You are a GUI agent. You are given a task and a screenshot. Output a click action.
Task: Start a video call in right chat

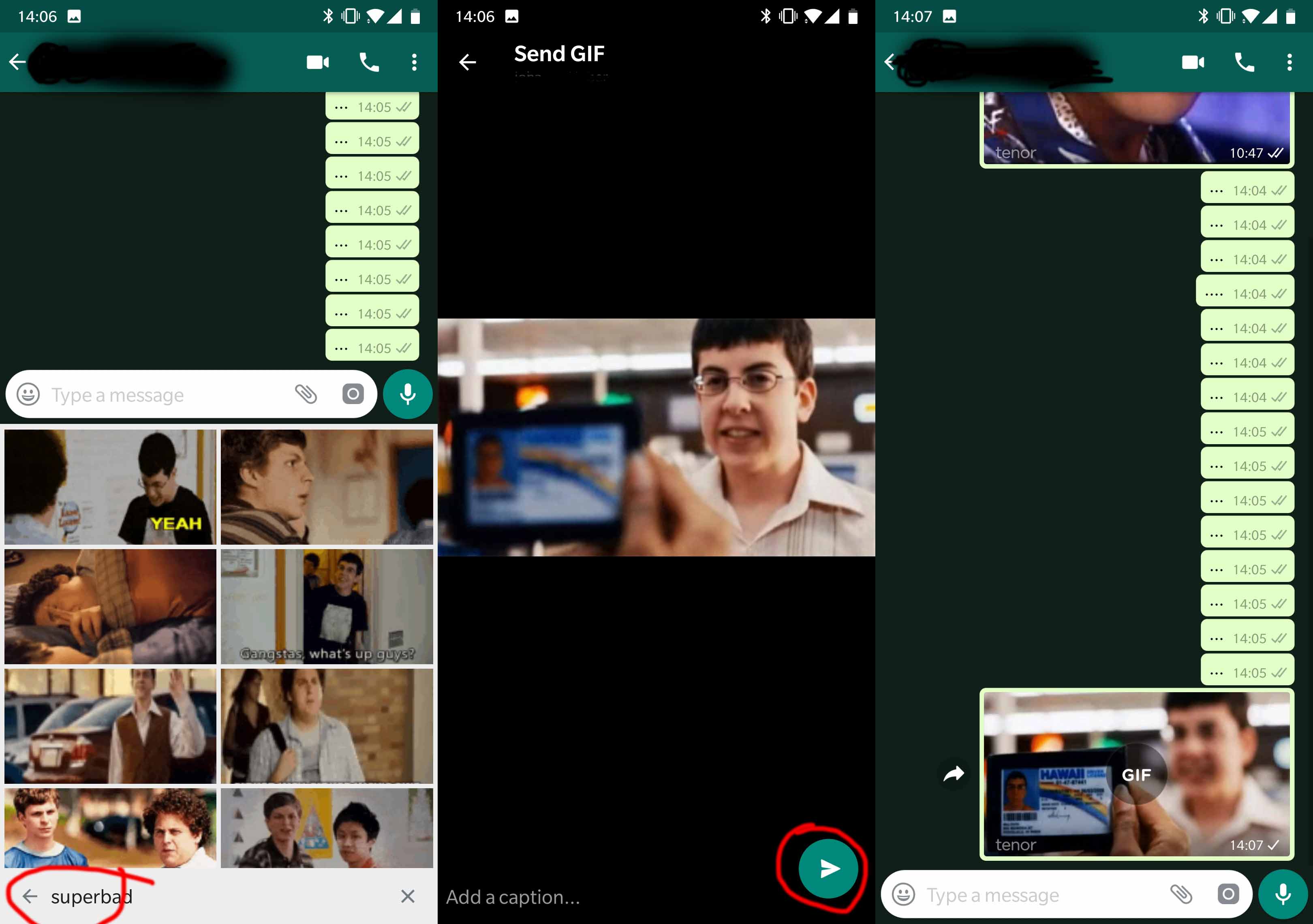click(1193, 62)
